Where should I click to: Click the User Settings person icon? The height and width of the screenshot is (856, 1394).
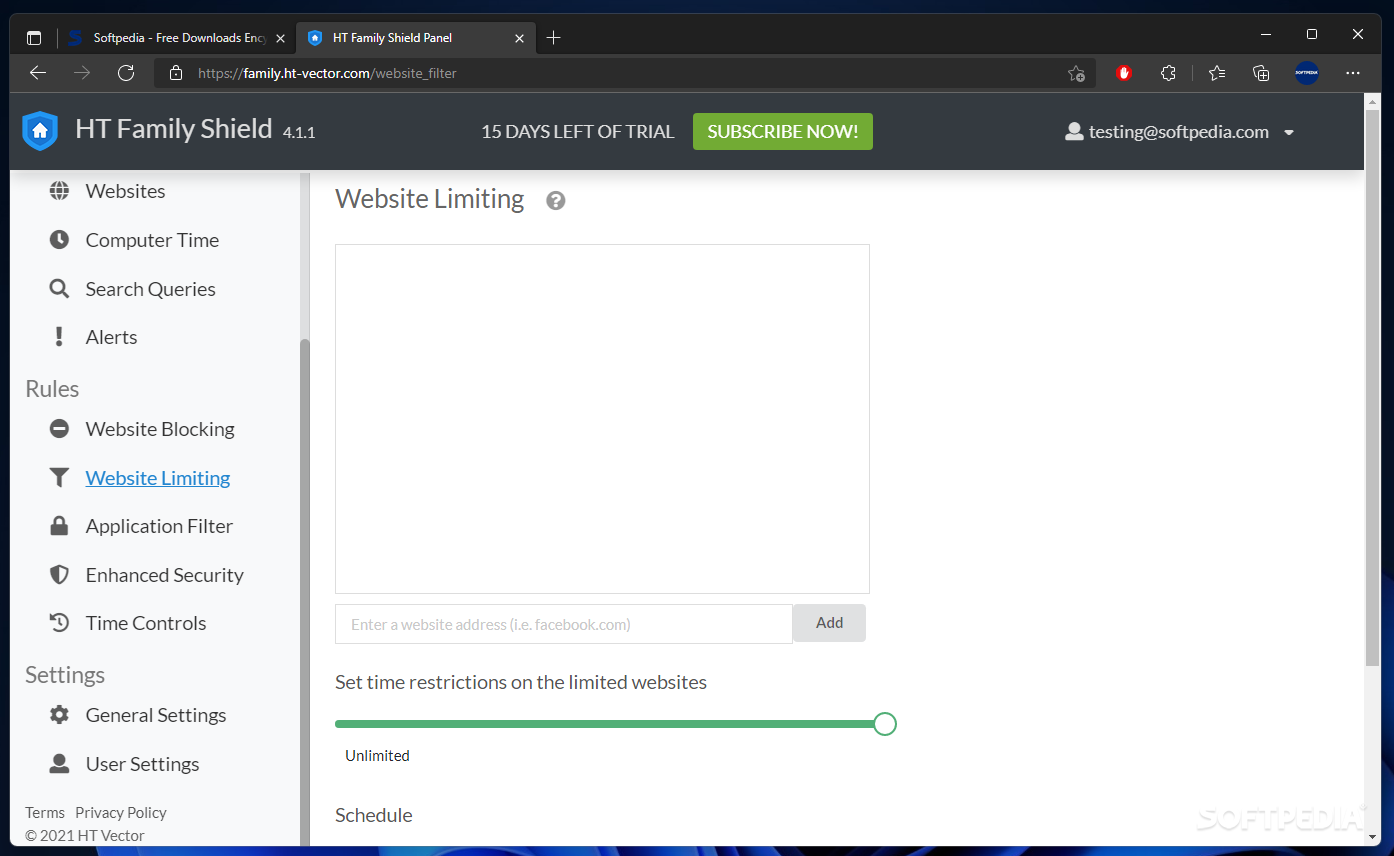60,764
